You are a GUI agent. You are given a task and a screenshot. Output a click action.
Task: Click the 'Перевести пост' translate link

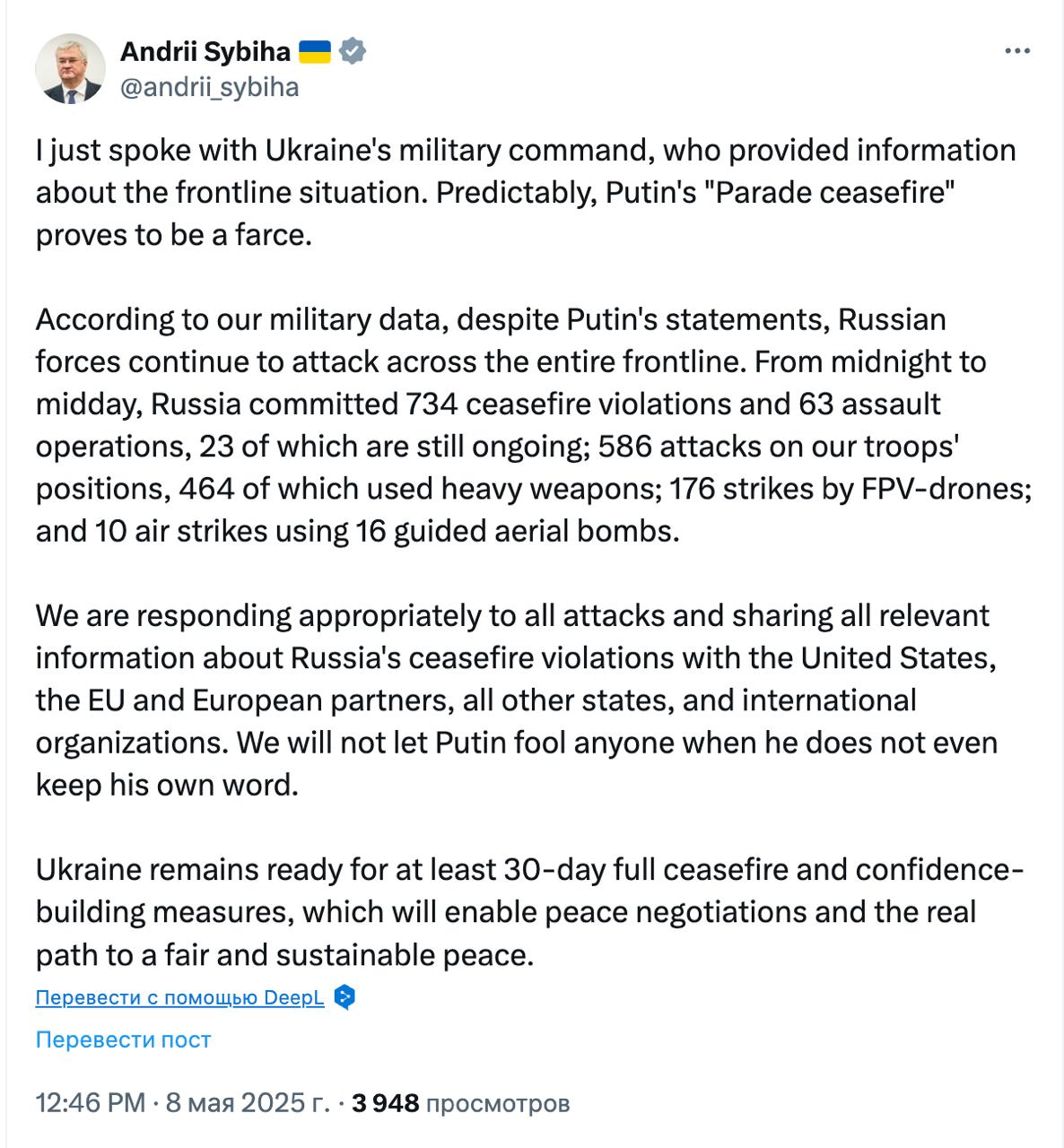(123, 1039)
